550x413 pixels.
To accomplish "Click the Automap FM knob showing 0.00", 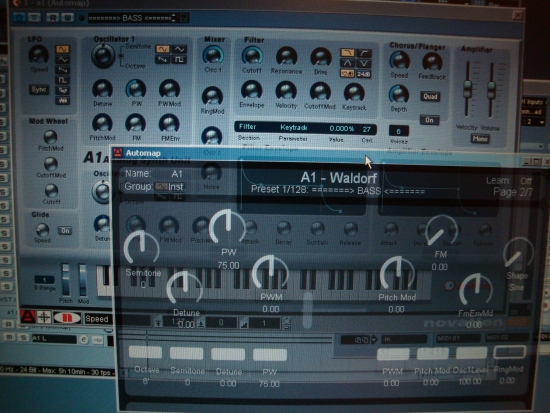I will click(x=441, y=231).
